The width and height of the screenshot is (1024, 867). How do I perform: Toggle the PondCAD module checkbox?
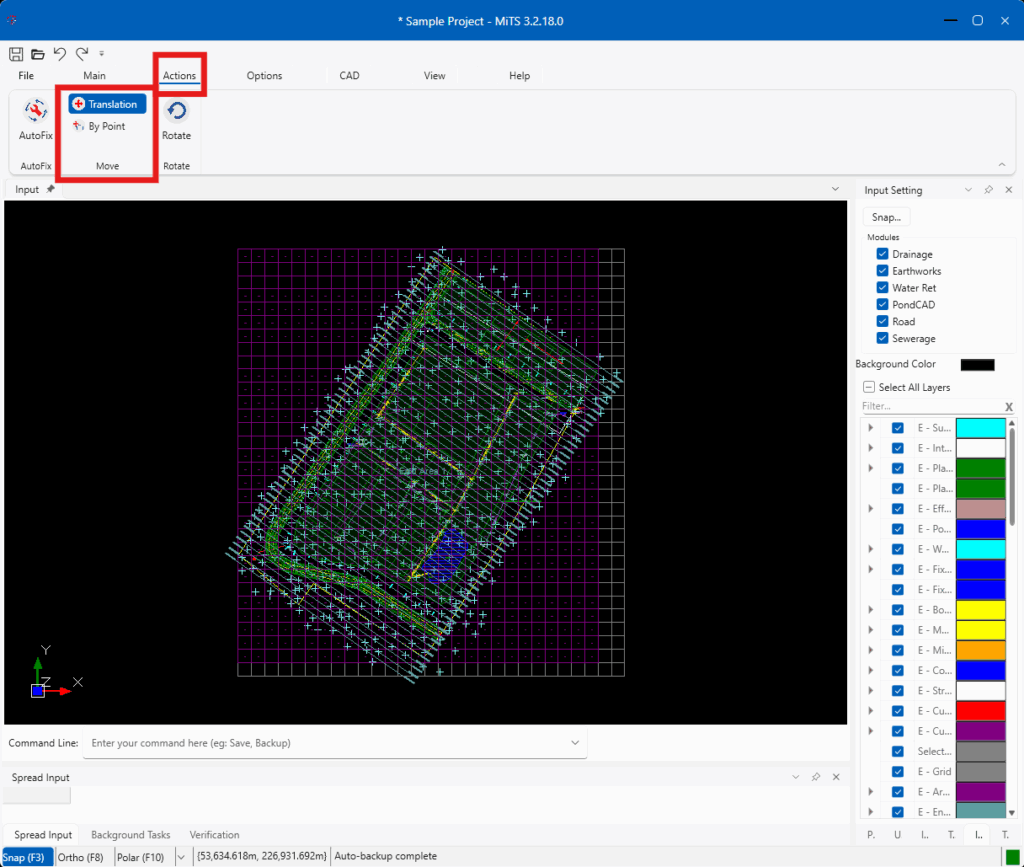point(882,305)
